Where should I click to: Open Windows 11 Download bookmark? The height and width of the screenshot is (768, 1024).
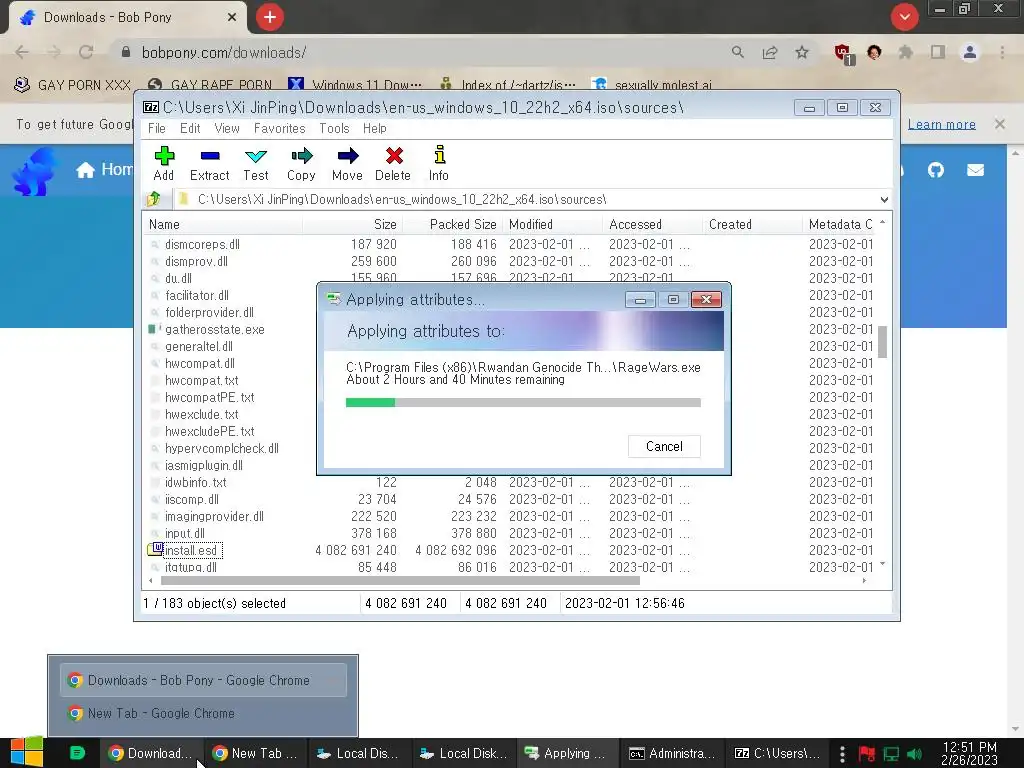(x=356, y=85)
